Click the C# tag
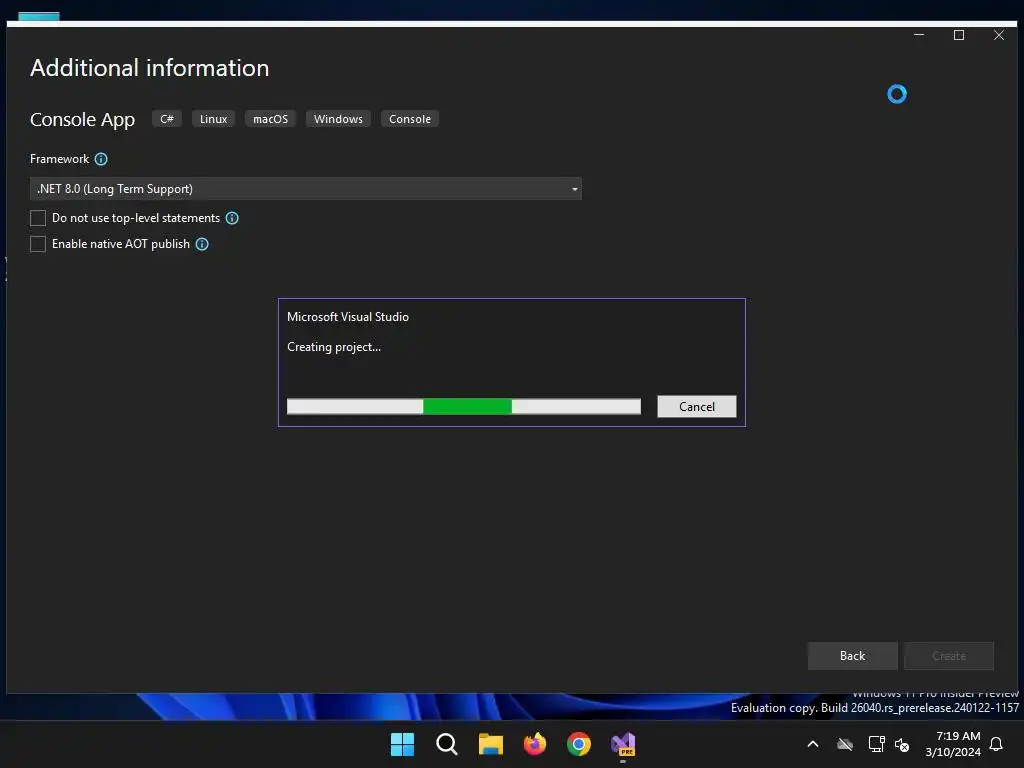Viewport: 1024px width, 768px height. point(167,119)
